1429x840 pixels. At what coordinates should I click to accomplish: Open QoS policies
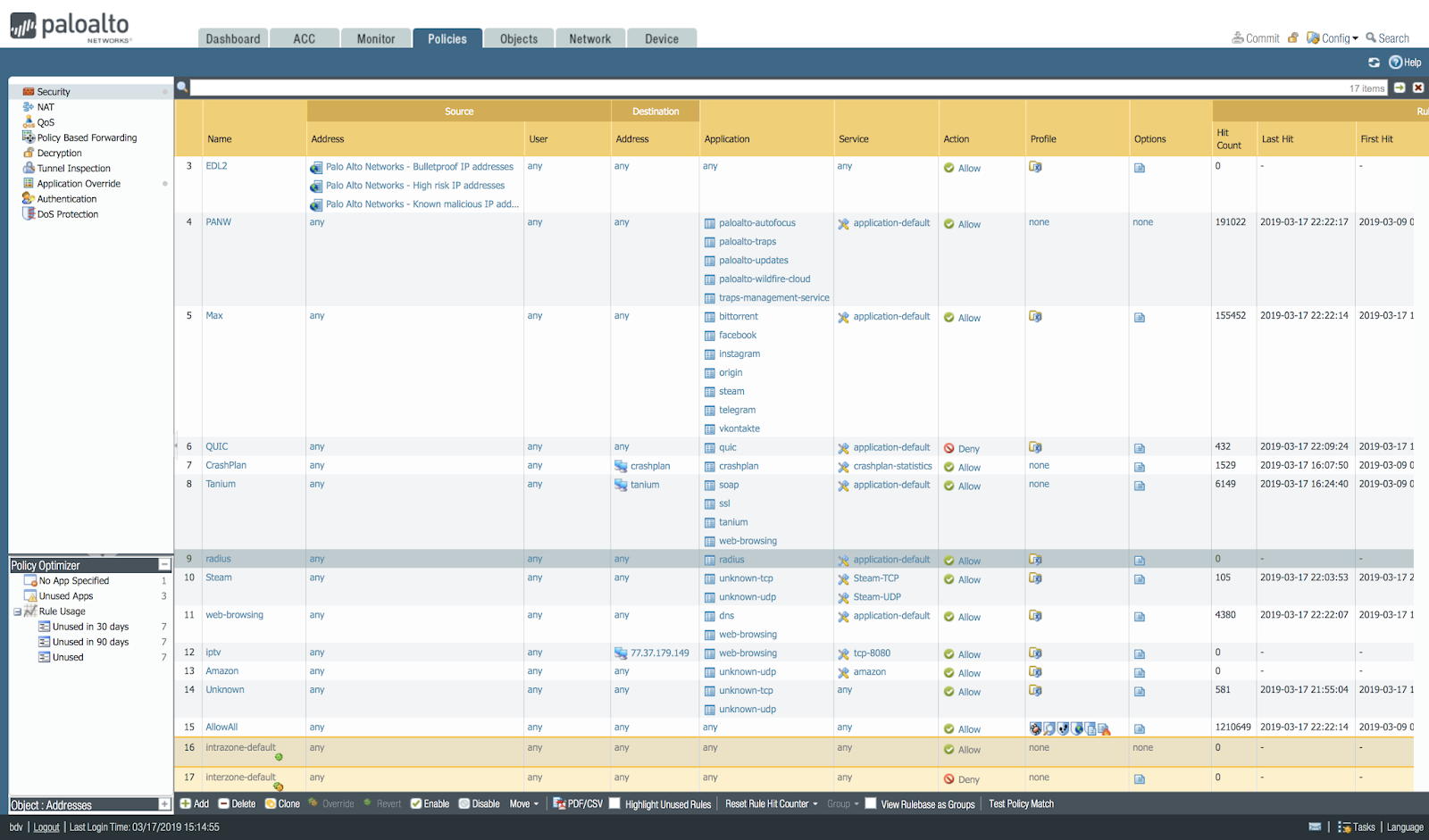coord(46,122)
